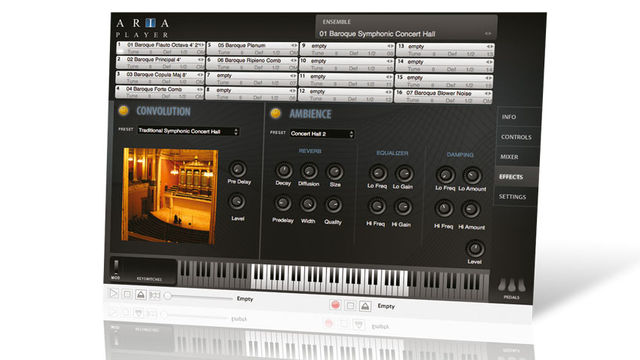The width and height of the screenshot is (640, 360).
Task: Click the Equalizer Hi Freq knob
Action: (x=377, y=207)
